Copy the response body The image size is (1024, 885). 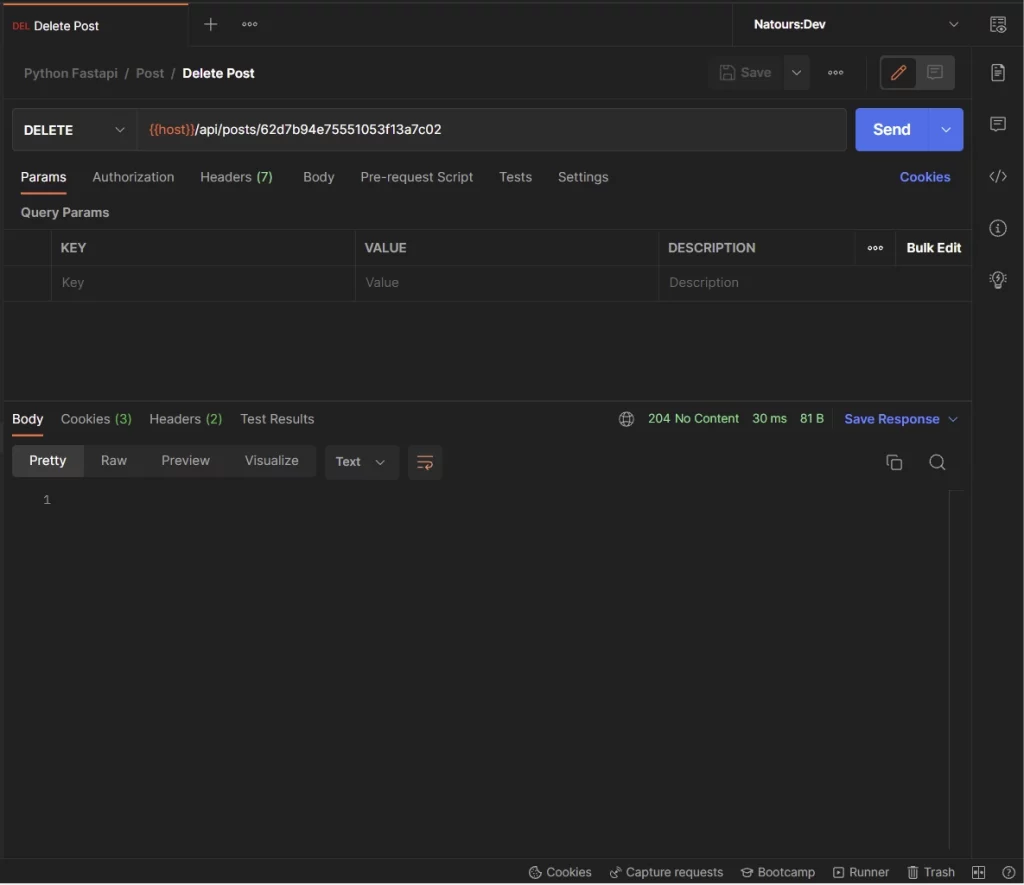point(893,462)
